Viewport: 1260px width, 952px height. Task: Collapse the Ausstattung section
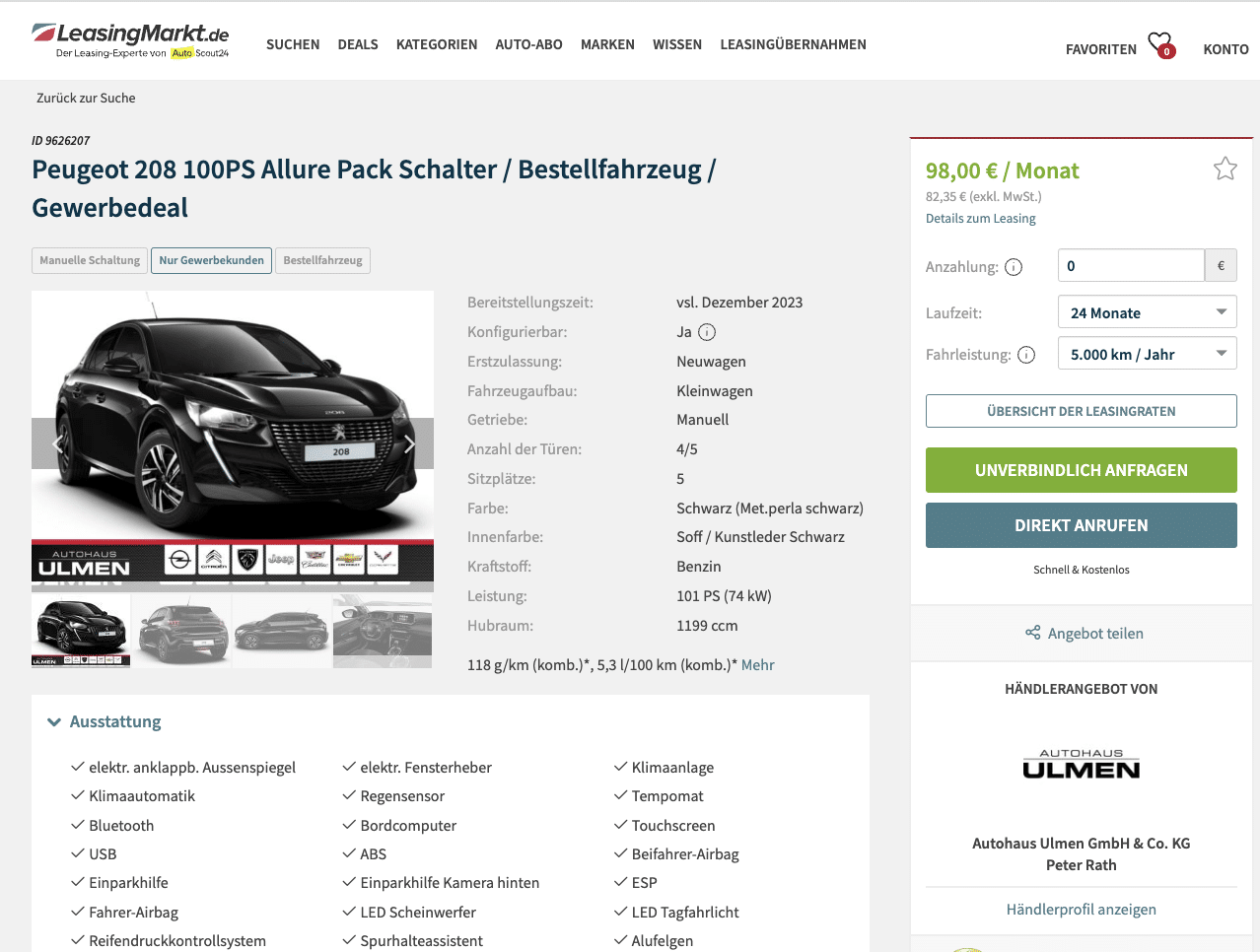point(105,721)
